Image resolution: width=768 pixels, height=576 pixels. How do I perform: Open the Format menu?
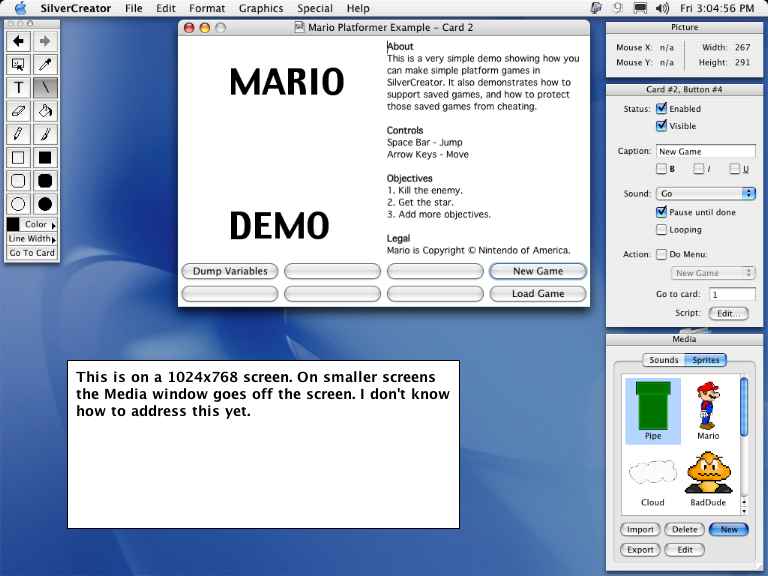(207, 8)
